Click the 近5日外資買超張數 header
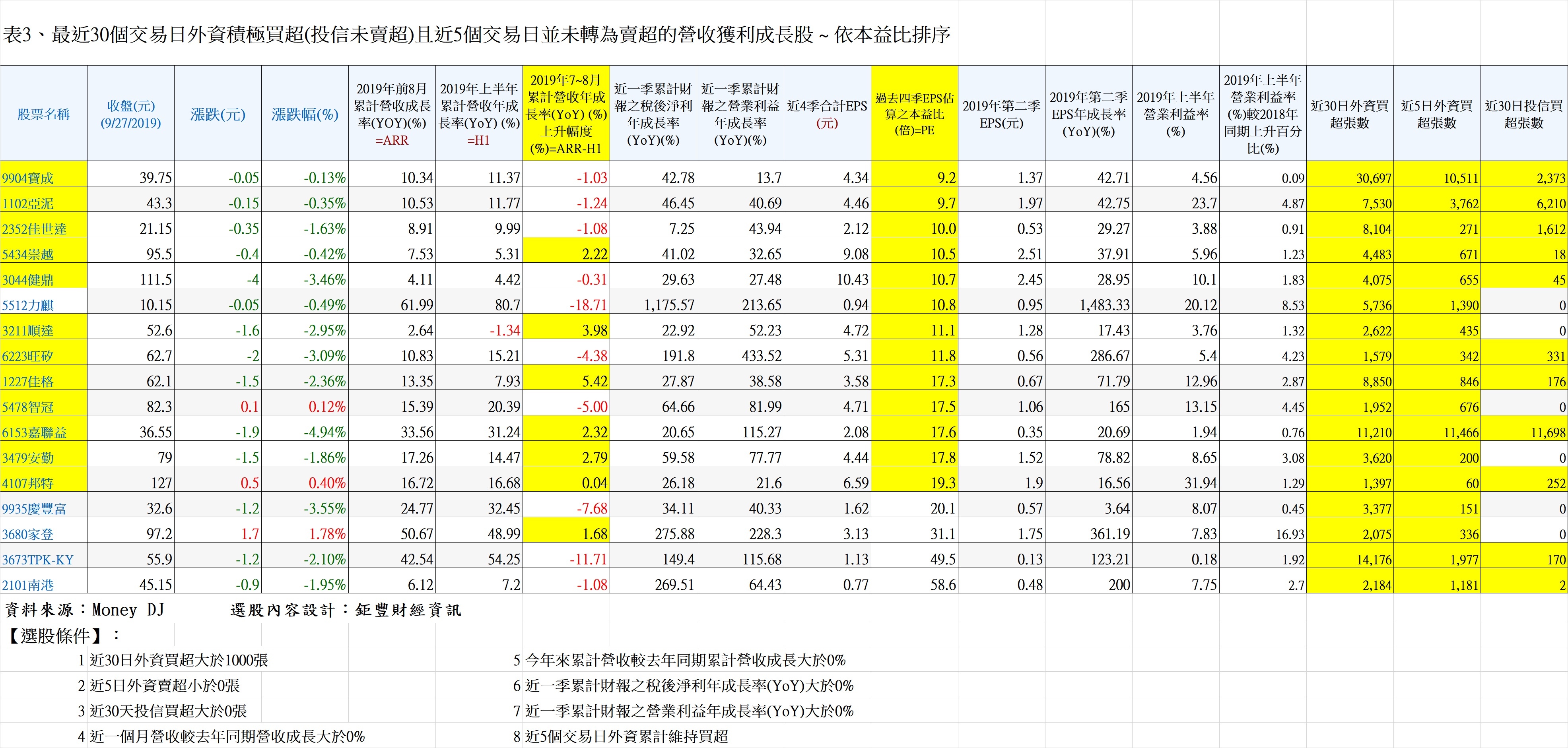Image resolution: width=1568 pixels, height=748 pixels. [1436, 114]
